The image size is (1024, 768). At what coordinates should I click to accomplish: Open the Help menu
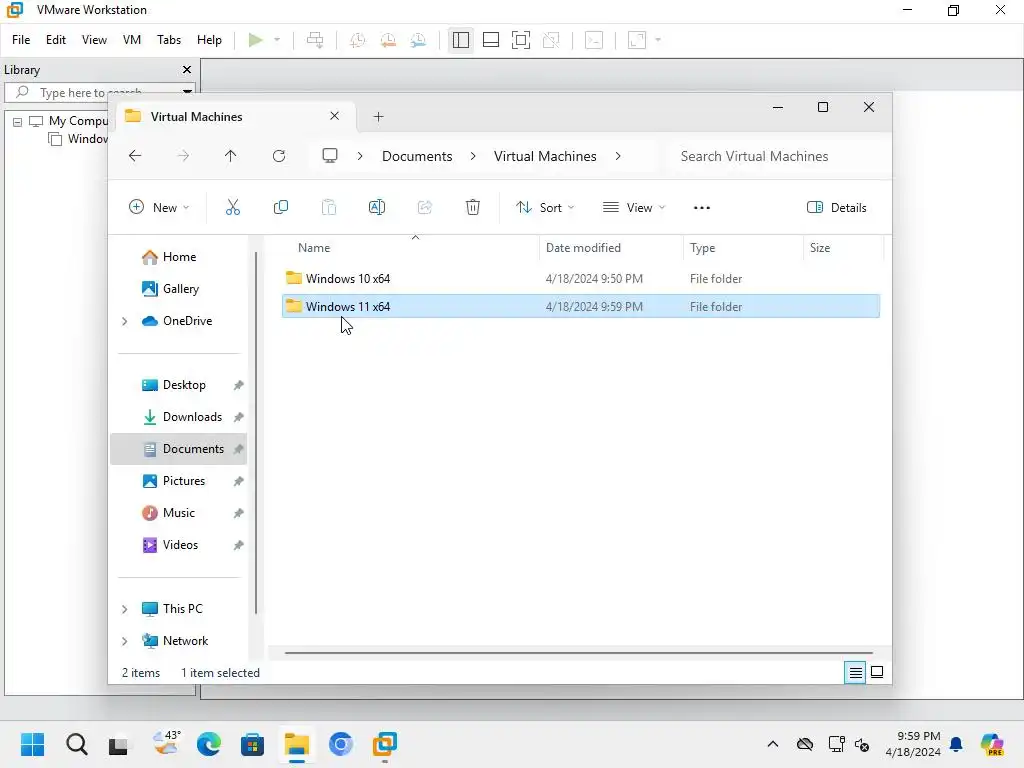209,40
